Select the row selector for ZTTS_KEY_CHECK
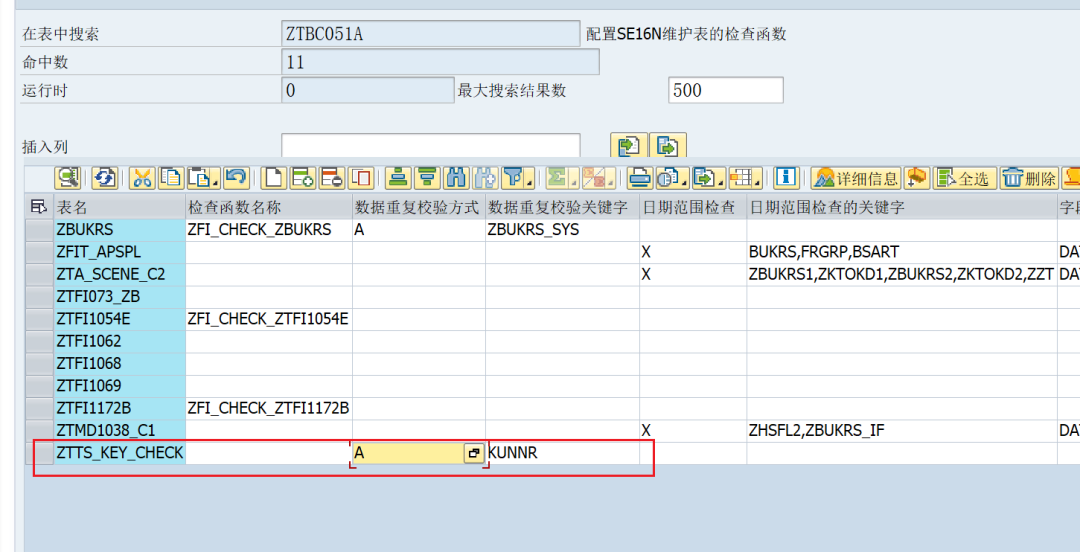The height and width of the screenshot is (552, 1080). tap(39, 453)
